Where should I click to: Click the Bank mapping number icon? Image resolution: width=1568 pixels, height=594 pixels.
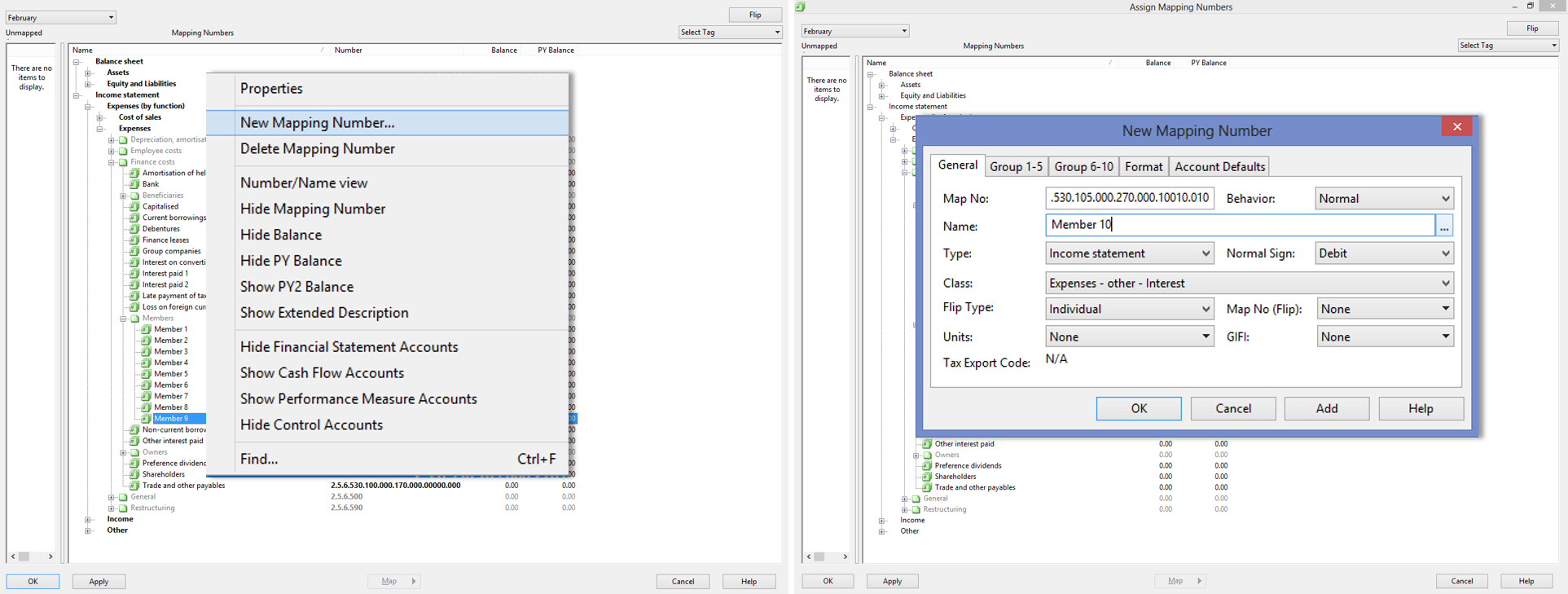pyautogui.click(x=134, y=184)
